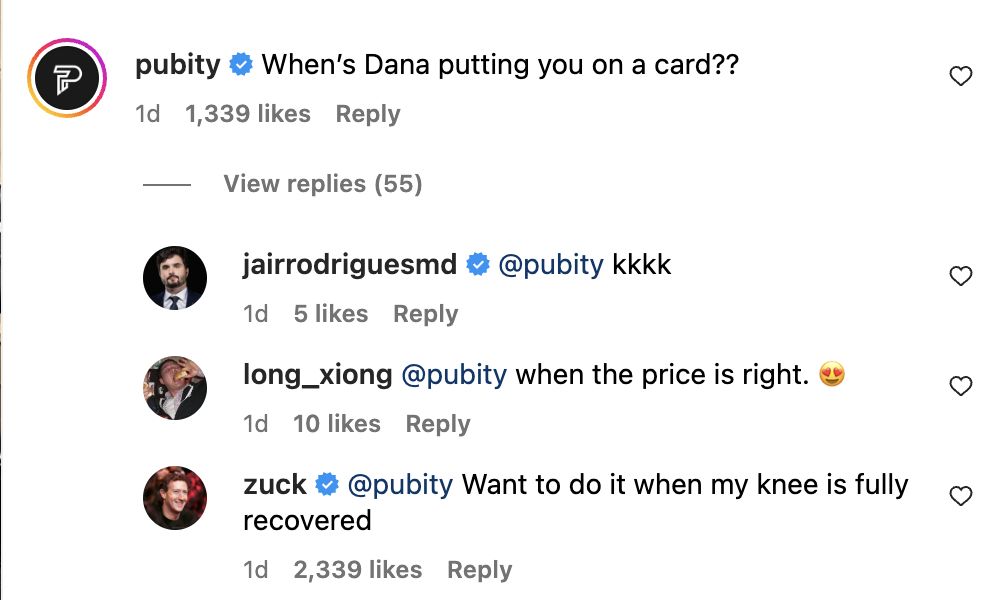1000x600 pixels.
Task: Reply to pubity's comment
Action: [x=367, y=114]
